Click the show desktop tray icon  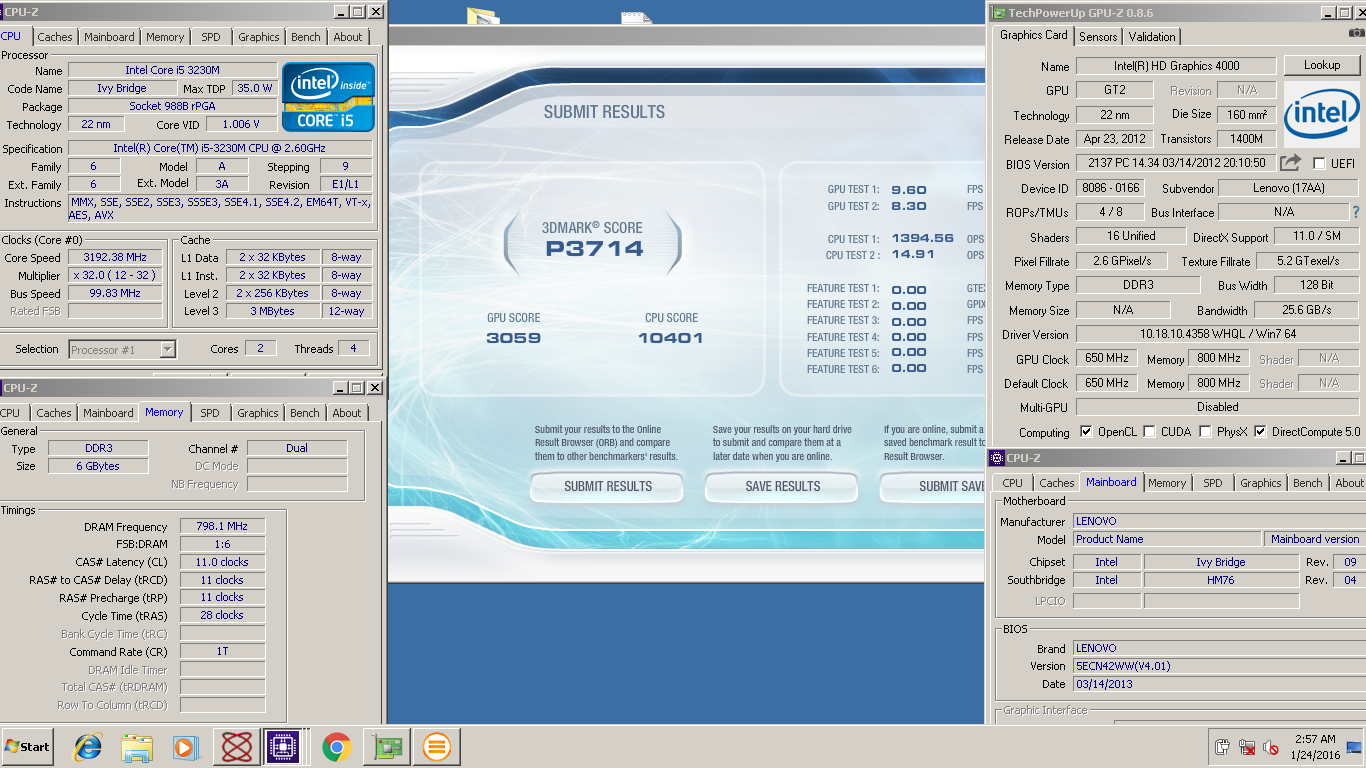(1355, 747)
